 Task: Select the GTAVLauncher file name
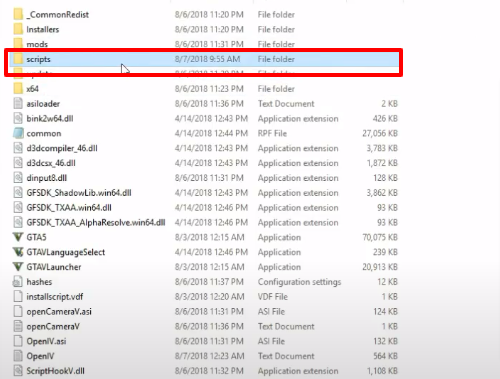tap(54, 267)
